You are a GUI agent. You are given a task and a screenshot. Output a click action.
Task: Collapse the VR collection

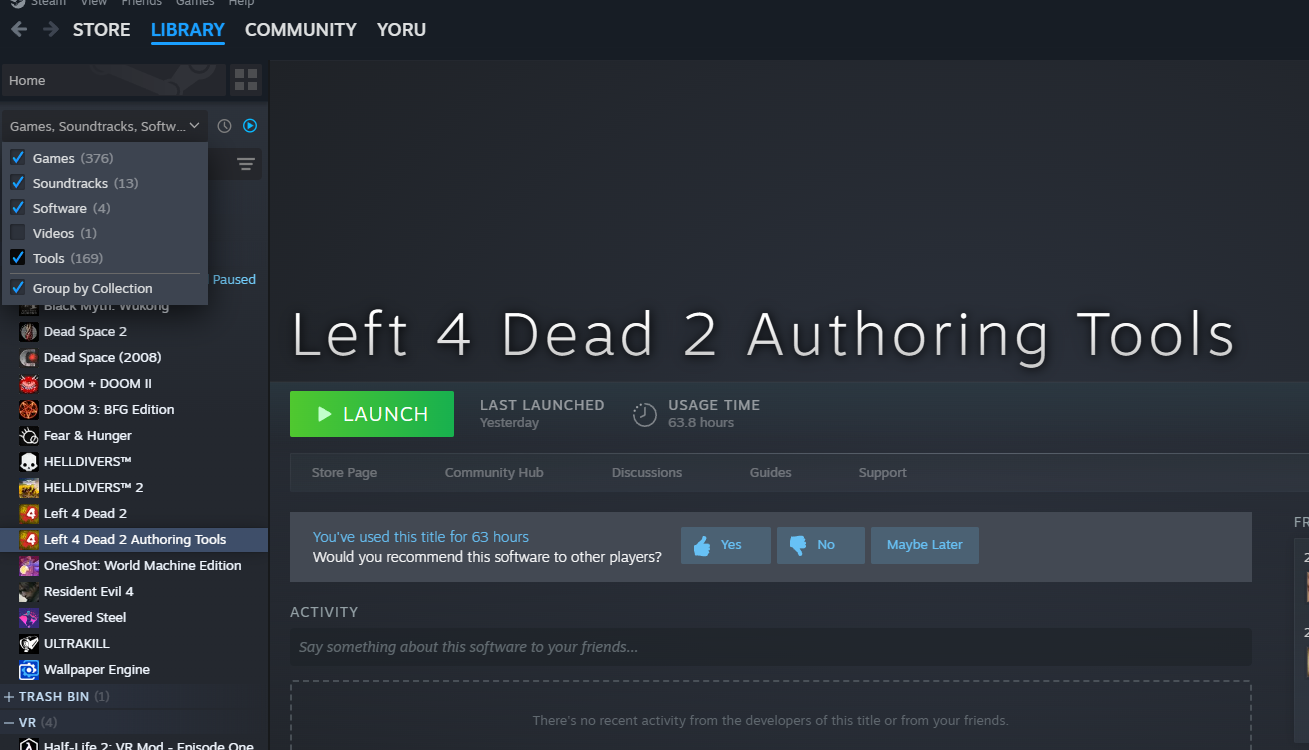coord(9,722)
